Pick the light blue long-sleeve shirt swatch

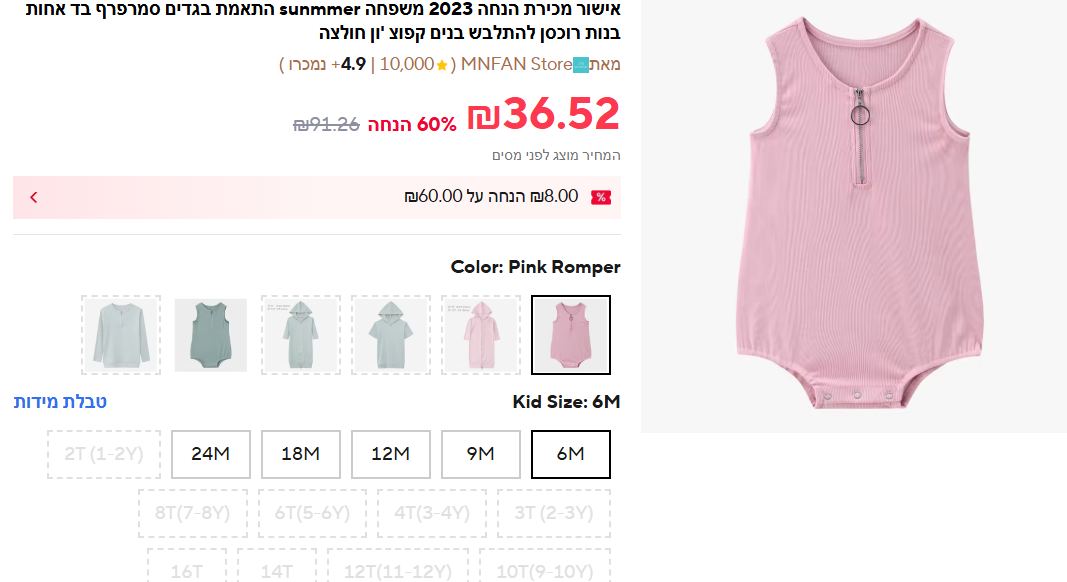point(121,335)
